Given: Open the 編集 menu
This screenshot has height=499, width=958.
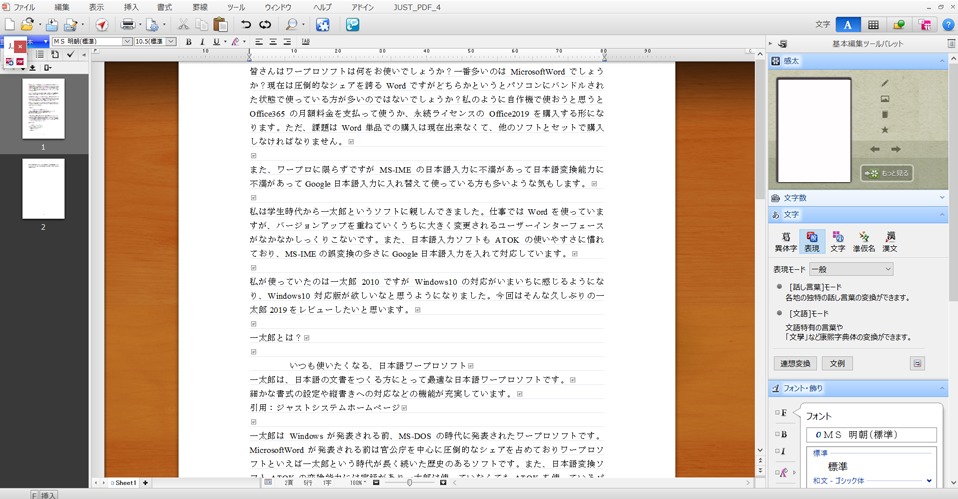Looking at the screenshot, I should pyautogui.click(x=62, y=7).
